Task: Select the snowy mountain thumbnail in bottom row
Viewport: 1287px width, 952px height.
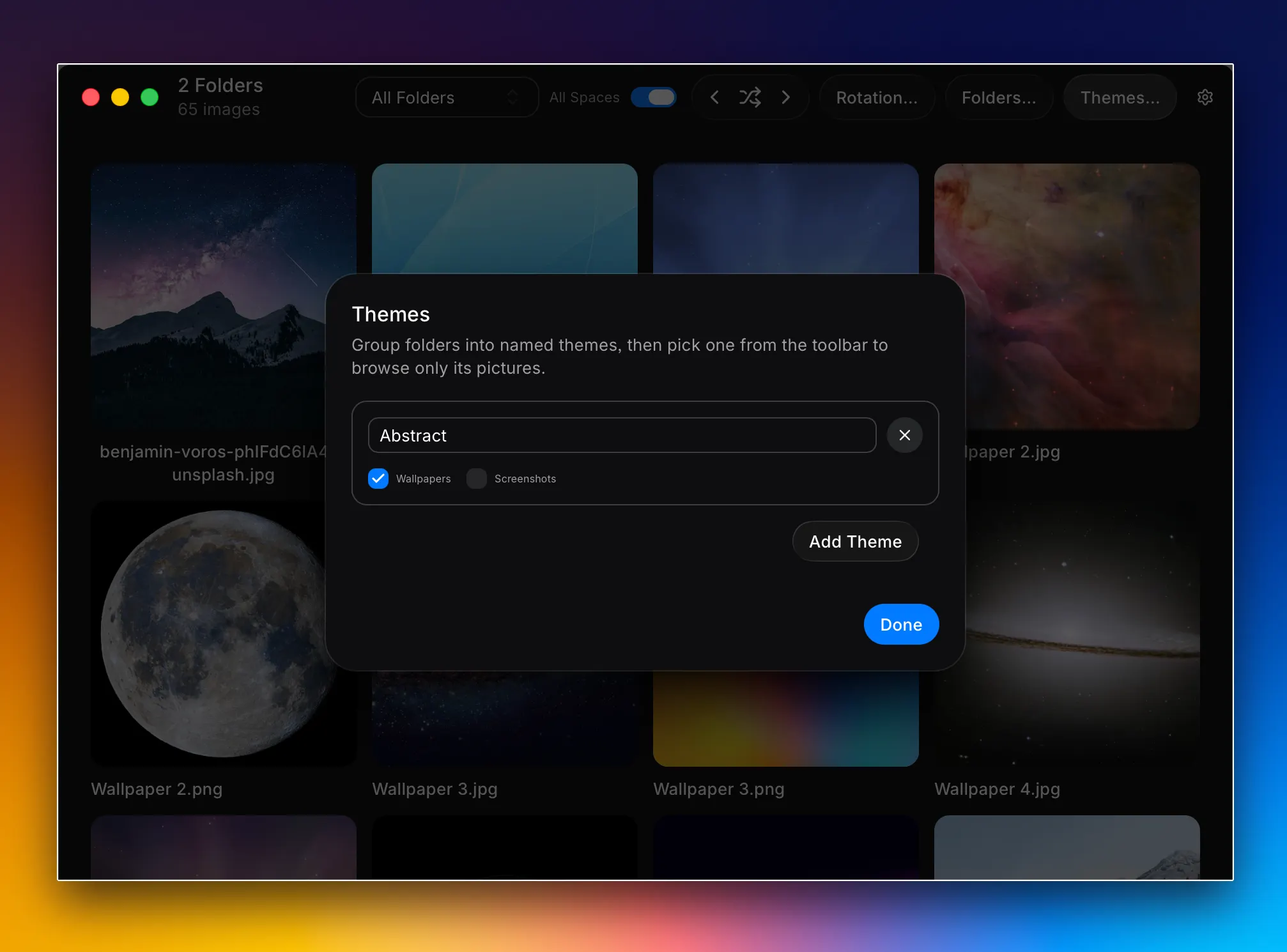Action: click(1067, 847)
